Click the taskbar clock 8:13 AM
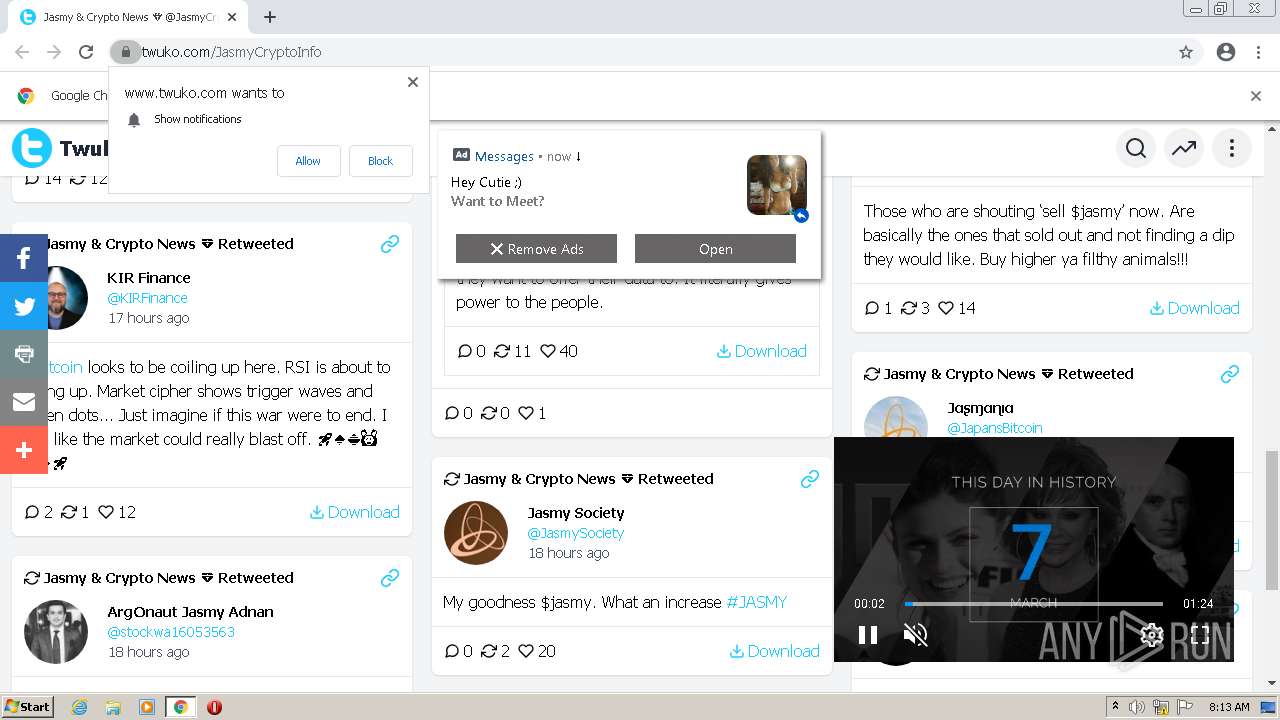Screen dimensions: 1280x720 tap(1229, 707)
